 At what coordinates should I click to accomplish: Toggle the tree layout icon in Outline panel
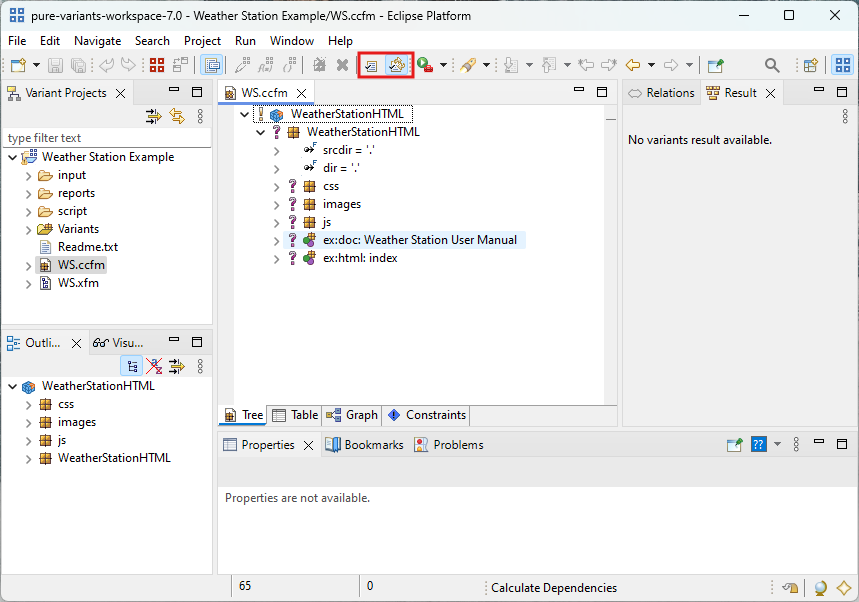point(131,365)
